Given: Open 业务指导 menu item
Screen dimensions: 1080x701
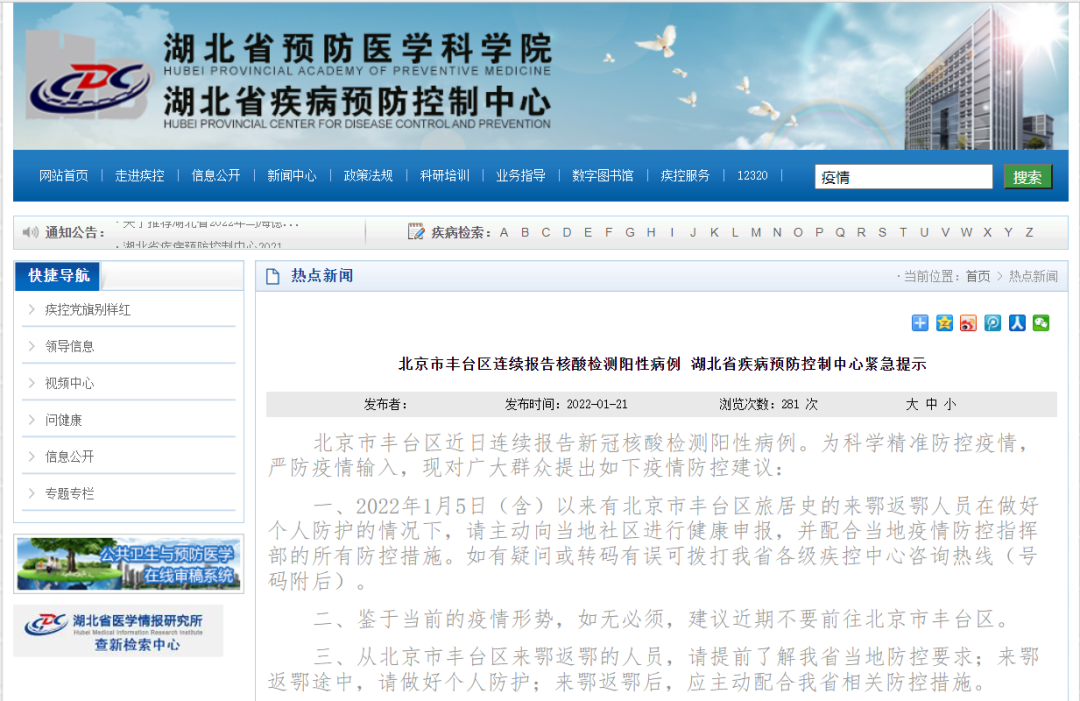Looking at the screenshot, I should [x=521, y=176].
